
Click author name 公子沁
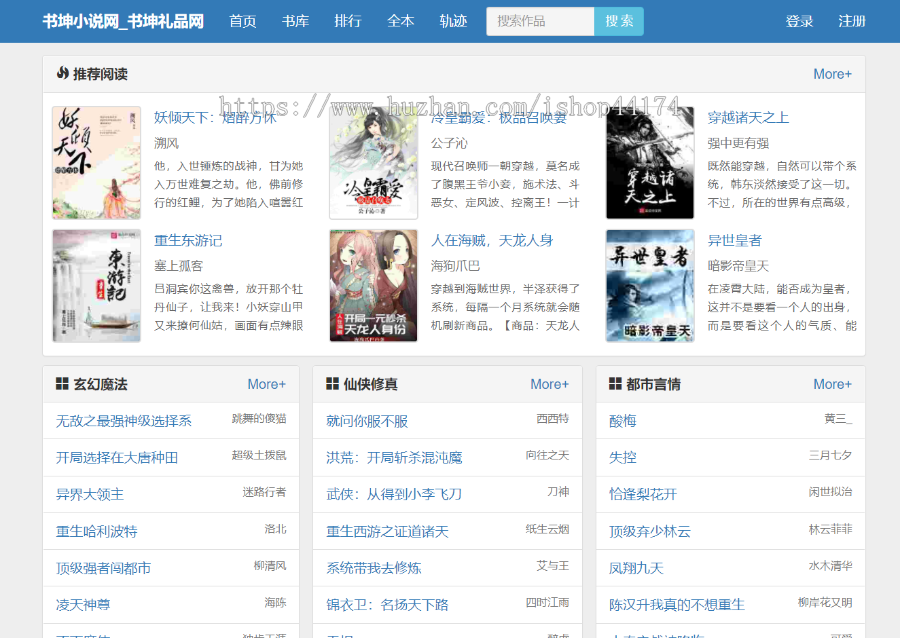click(449, 143)
